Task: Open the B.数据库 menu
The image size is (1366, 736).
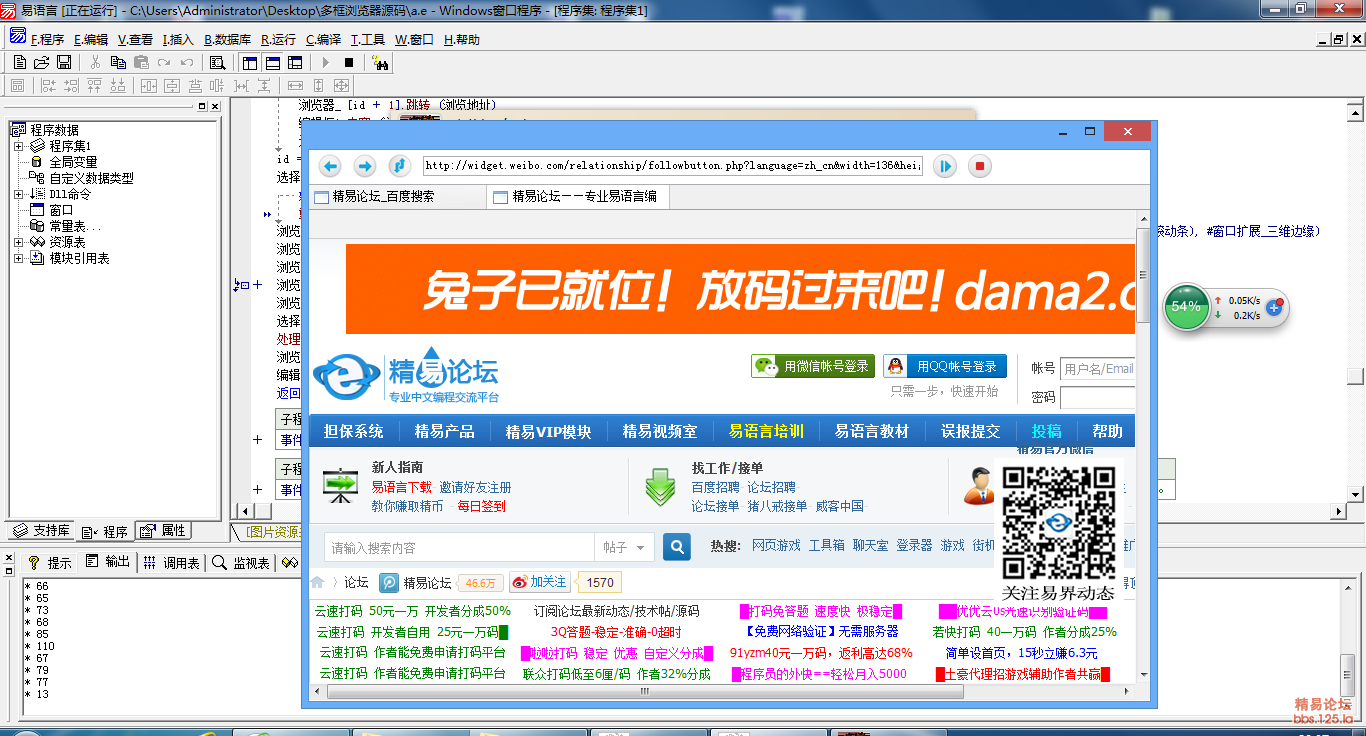Action: (x=227, y=40)
